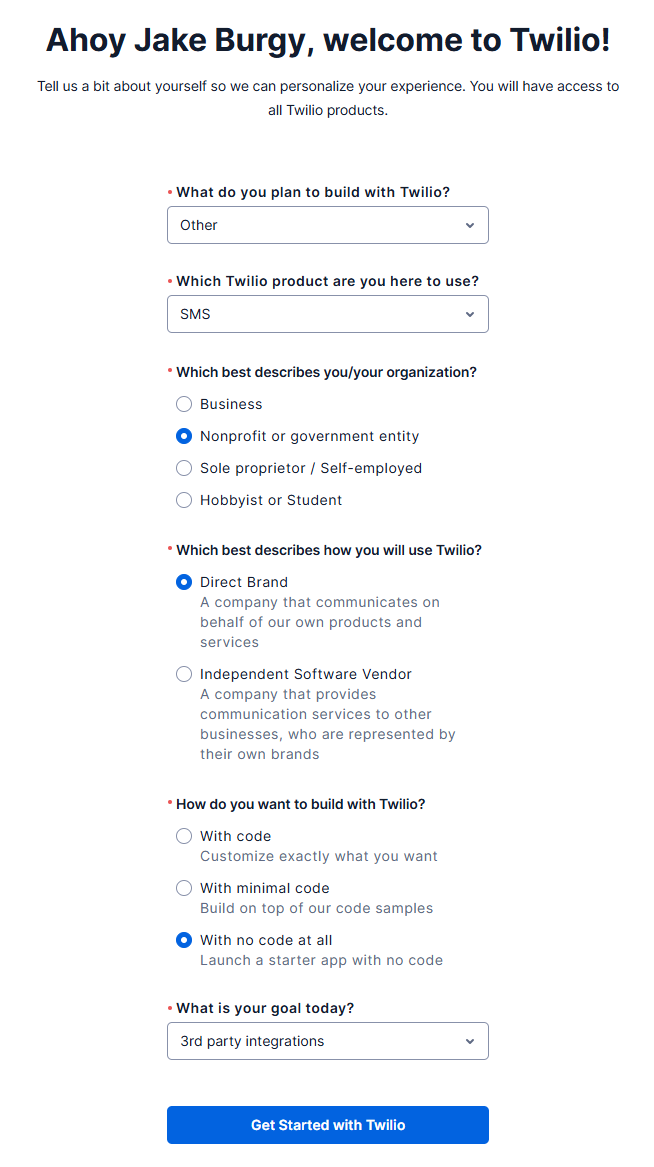
Task: Click the Direct Brand description text
Action: [x=320, y=622]
